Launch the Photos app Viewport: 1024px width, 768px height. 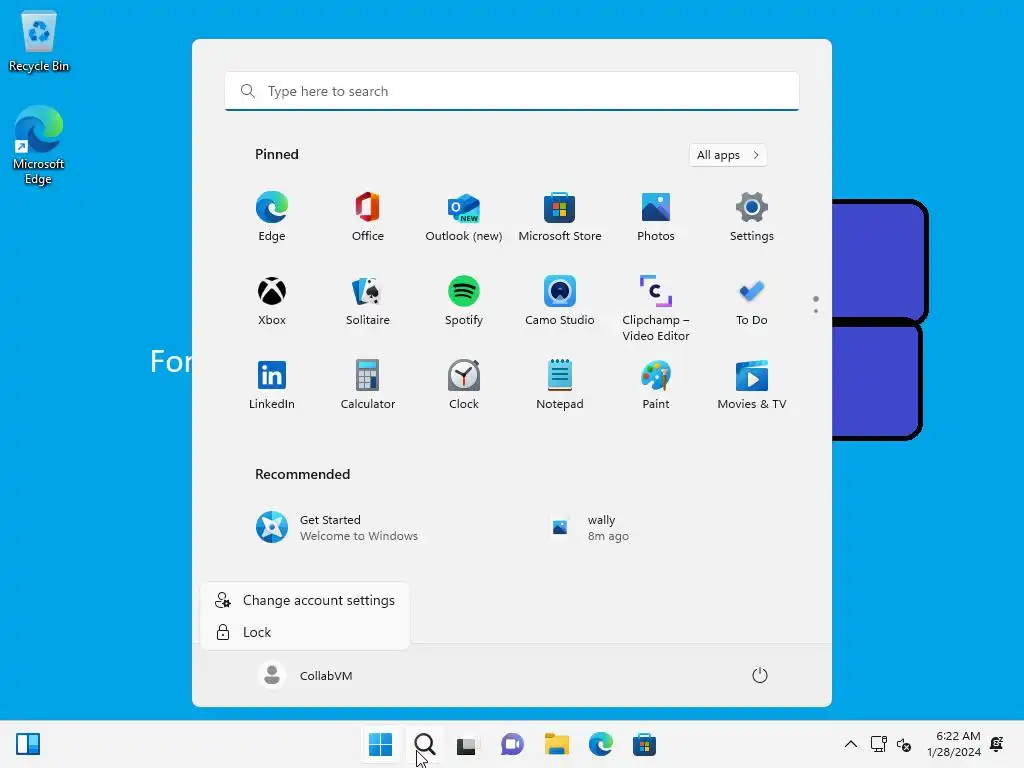[x=656, y=217]
